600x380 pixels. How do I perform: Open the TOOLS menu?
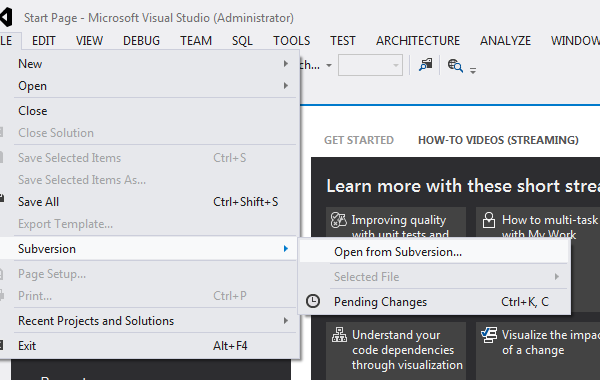coord(292,41)
